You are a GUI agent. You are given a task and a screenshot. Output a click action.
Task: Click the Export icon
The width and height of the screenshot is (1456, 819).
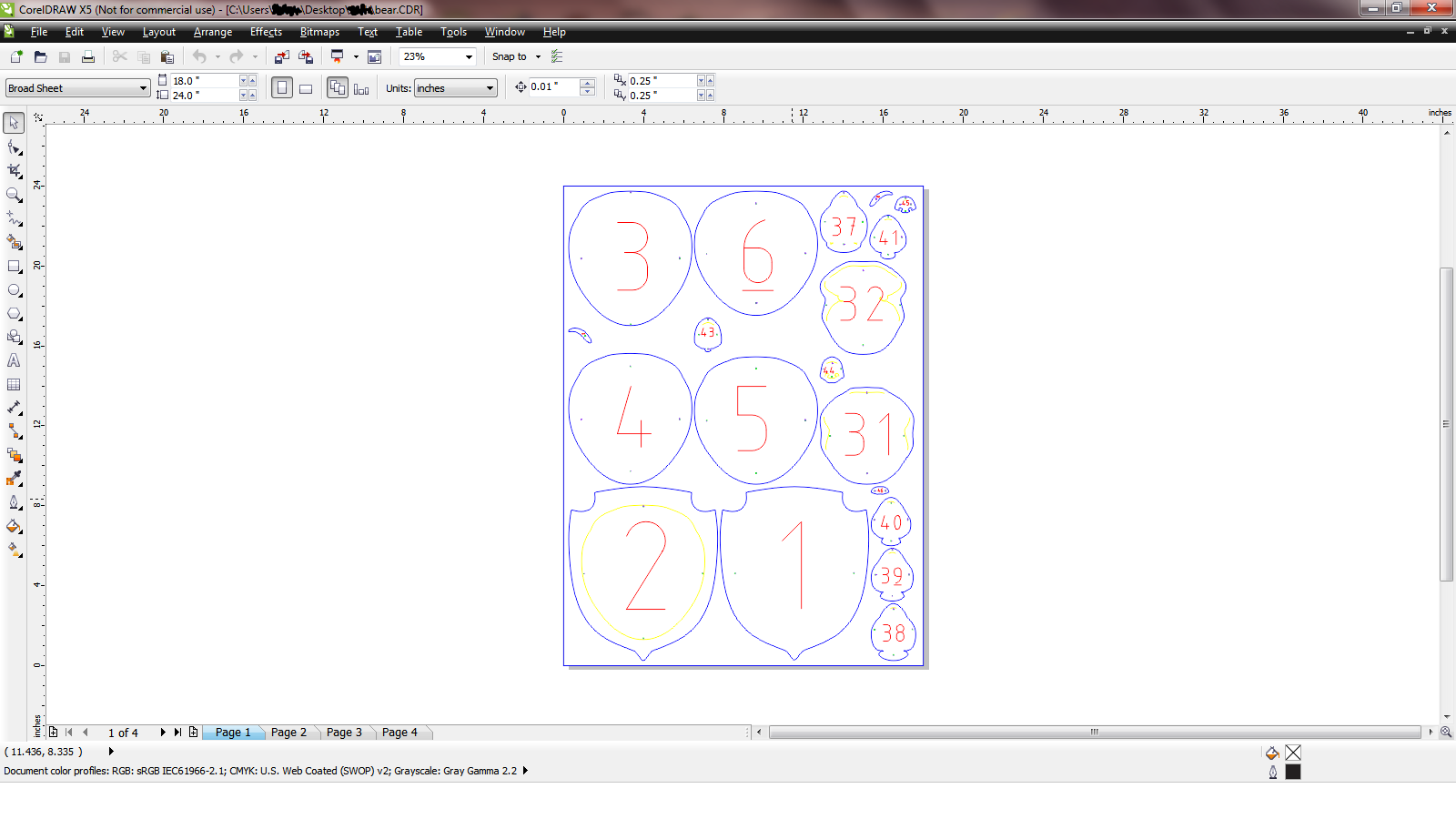[x=306, y=56]
